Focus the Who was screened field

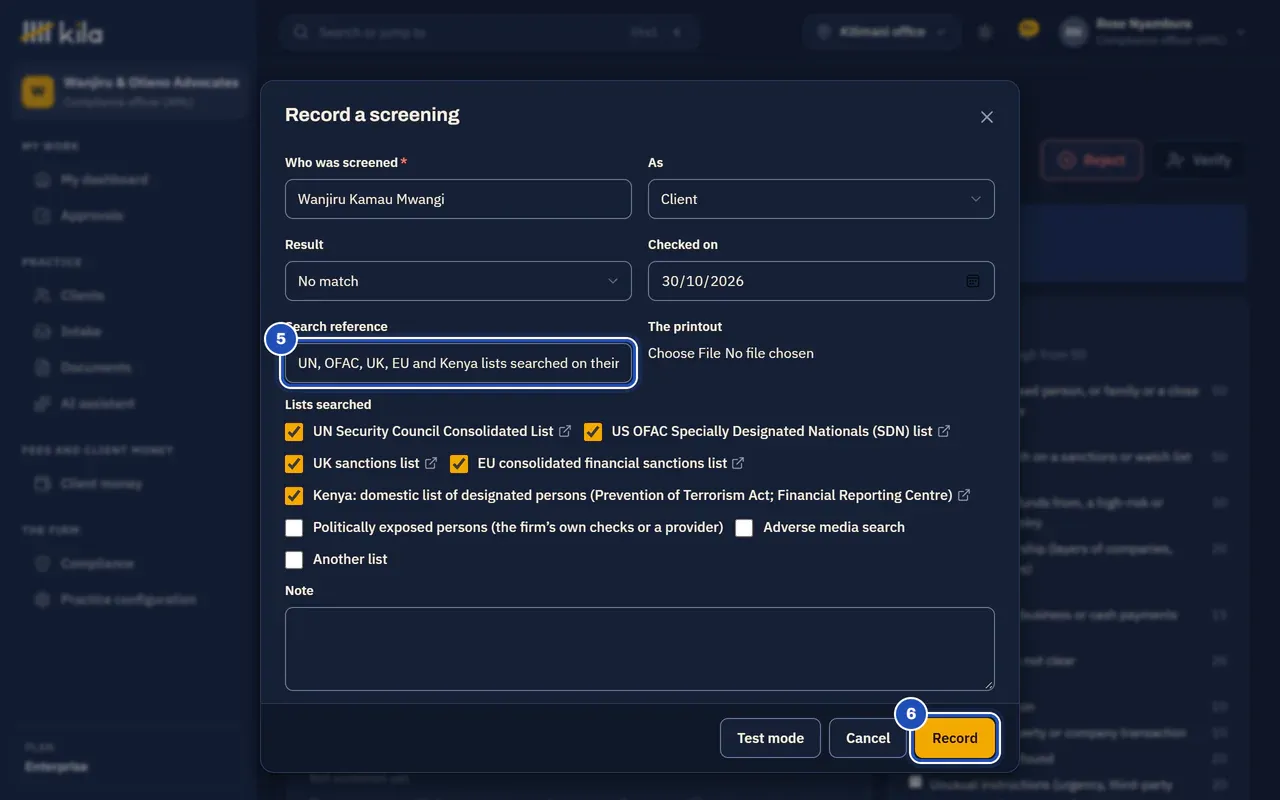click(x=458, y=199)
